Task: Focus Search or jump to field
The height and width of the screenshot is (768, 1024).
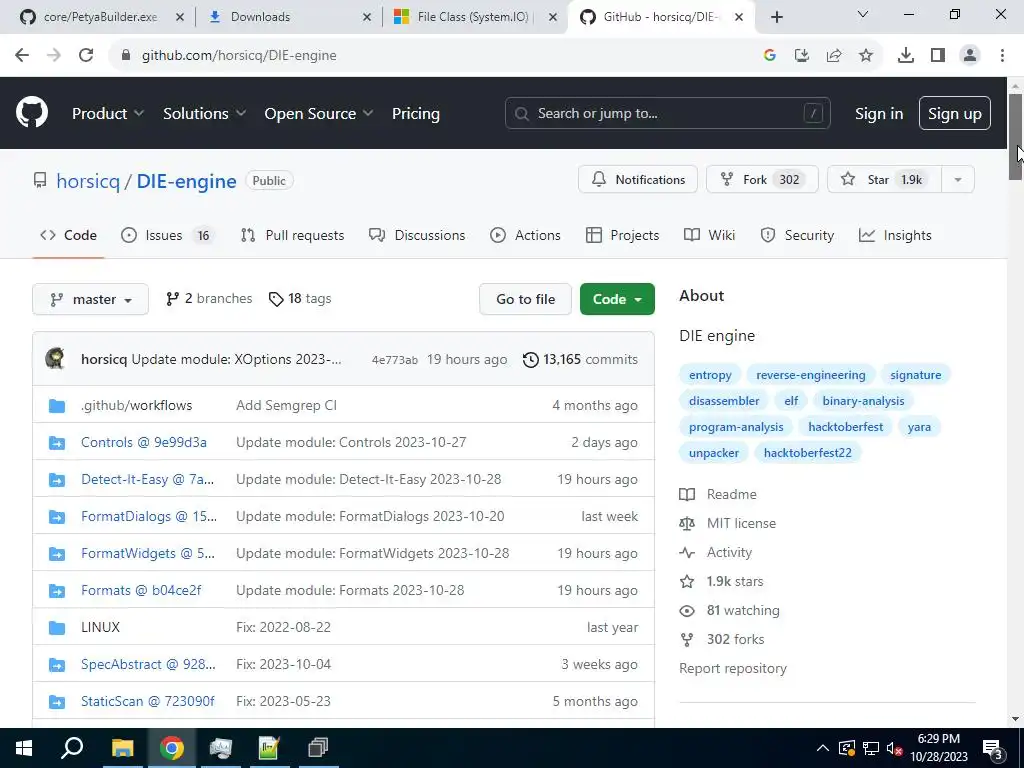Action: pos(667,114)
